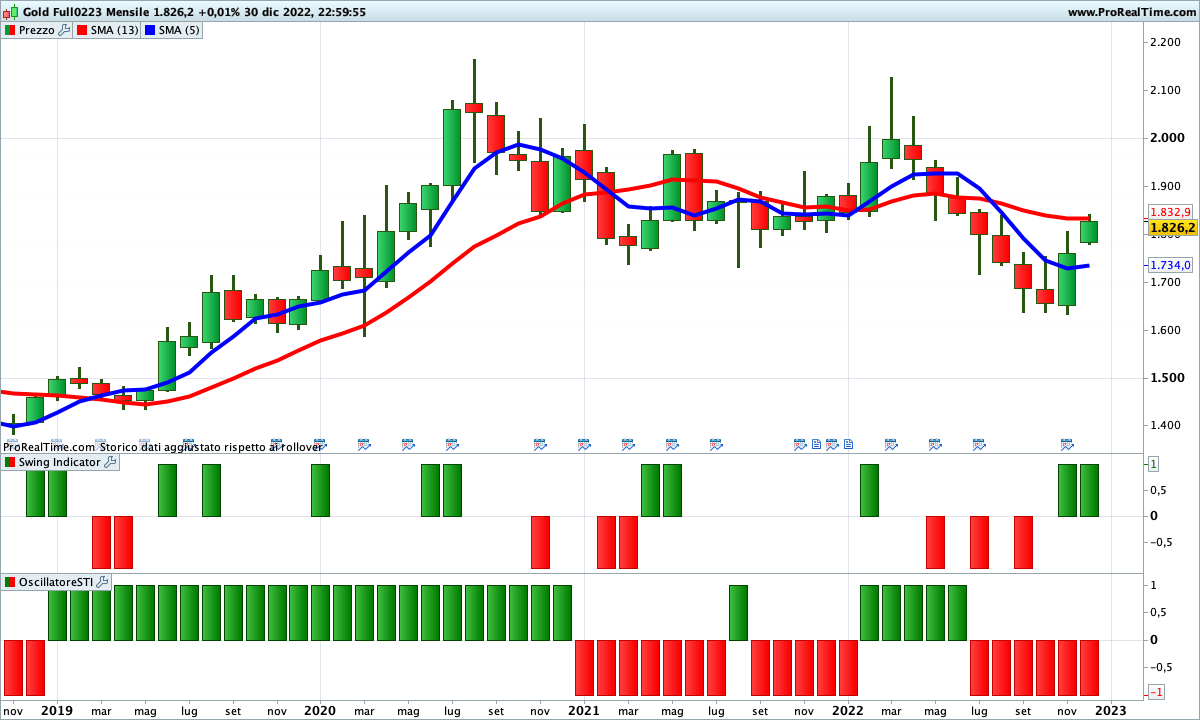Select the SMA (13) legend label
Screen dimensions: 1200x720
click(x=114, y=30)
